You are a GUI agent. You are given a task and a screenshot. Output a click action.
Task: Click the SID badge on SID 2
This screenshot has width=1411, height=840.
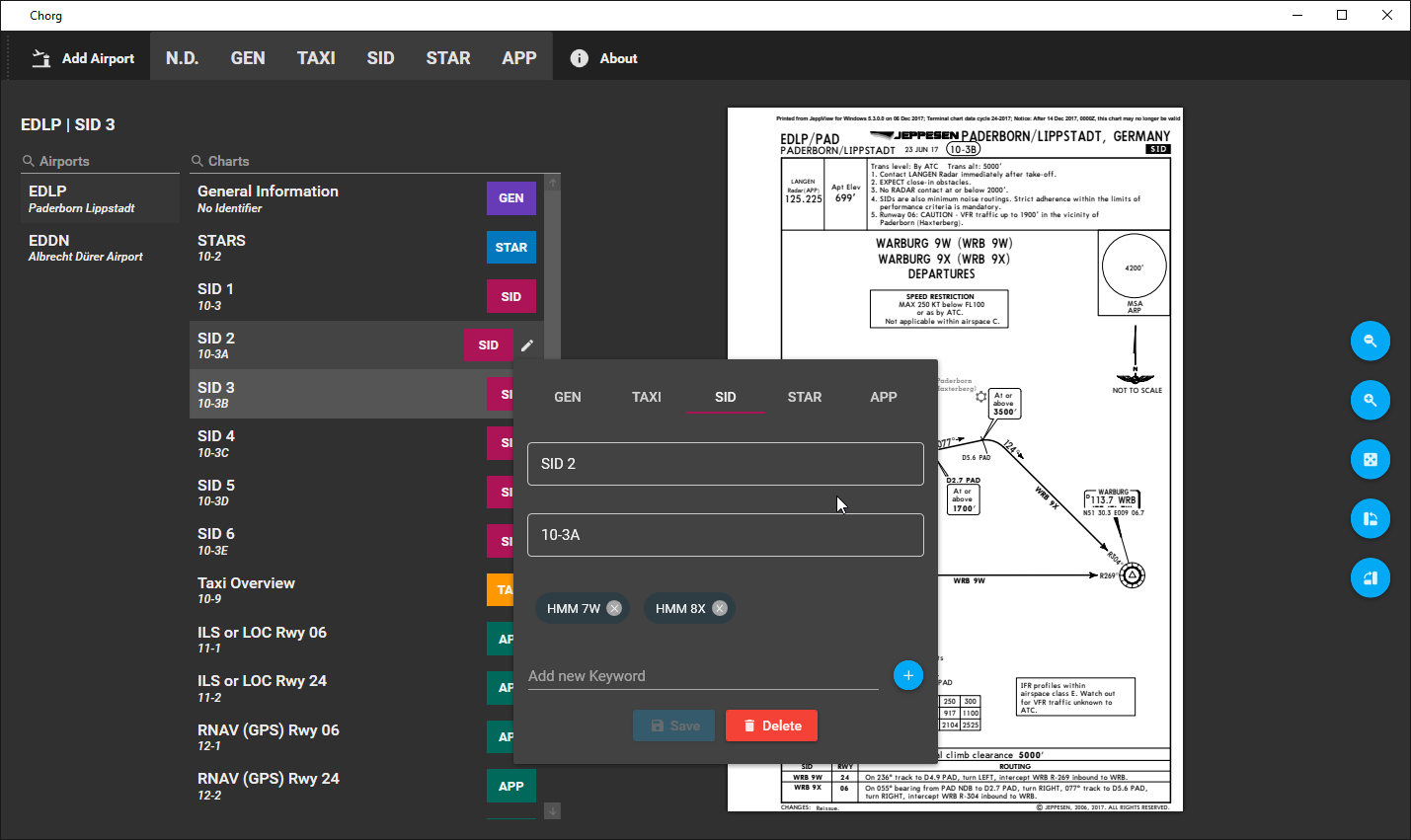[489, 345]
